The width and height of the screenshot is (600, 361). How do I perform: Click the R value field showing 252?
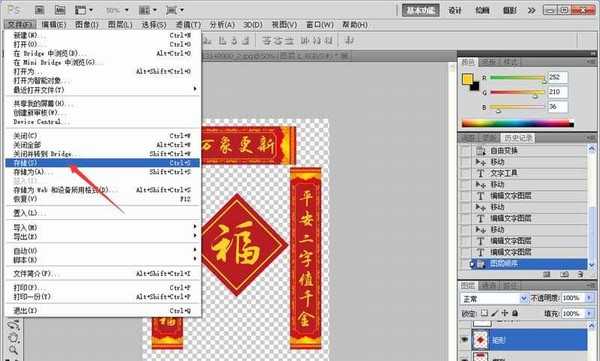pyautogui.click(x=558, y=77)
